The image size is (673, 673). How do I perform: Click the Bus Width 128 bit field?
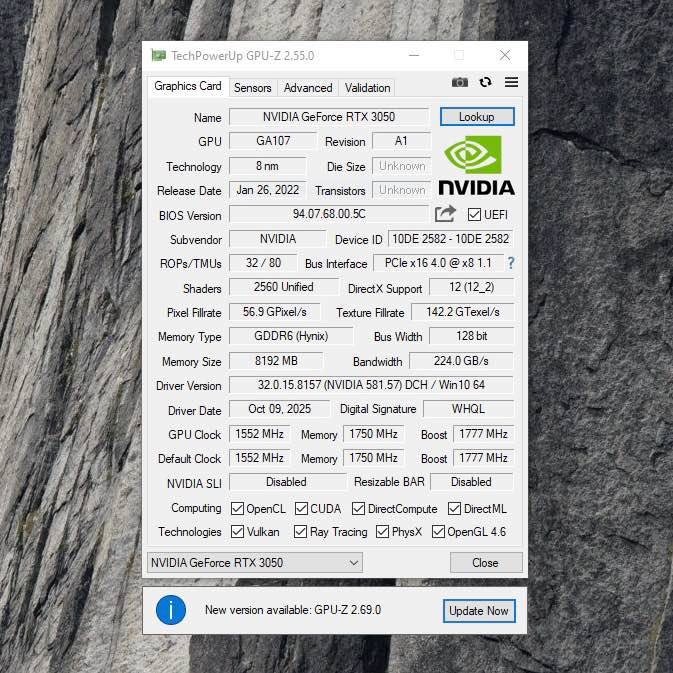472,336
